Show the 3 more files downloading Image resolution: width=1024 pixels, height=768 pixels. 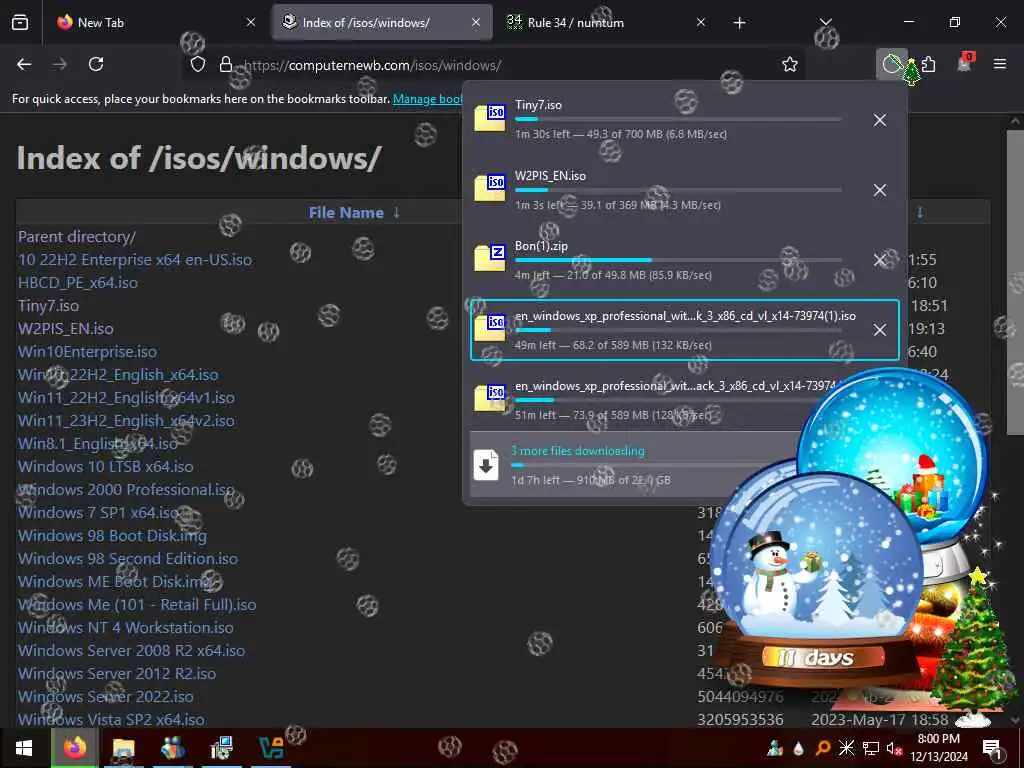pyautogui.click(x=578, y=451)
